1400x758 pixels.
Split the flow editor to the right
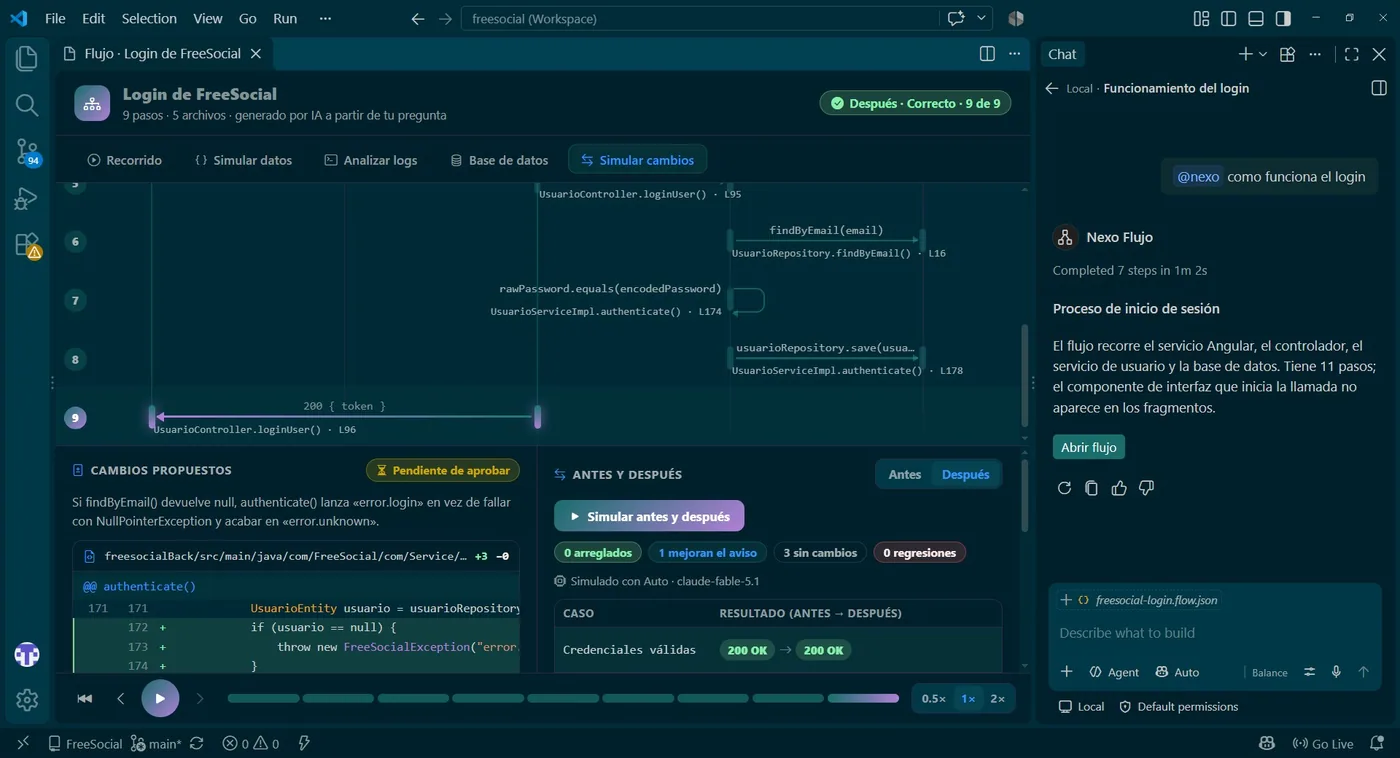tap(987, 54)
